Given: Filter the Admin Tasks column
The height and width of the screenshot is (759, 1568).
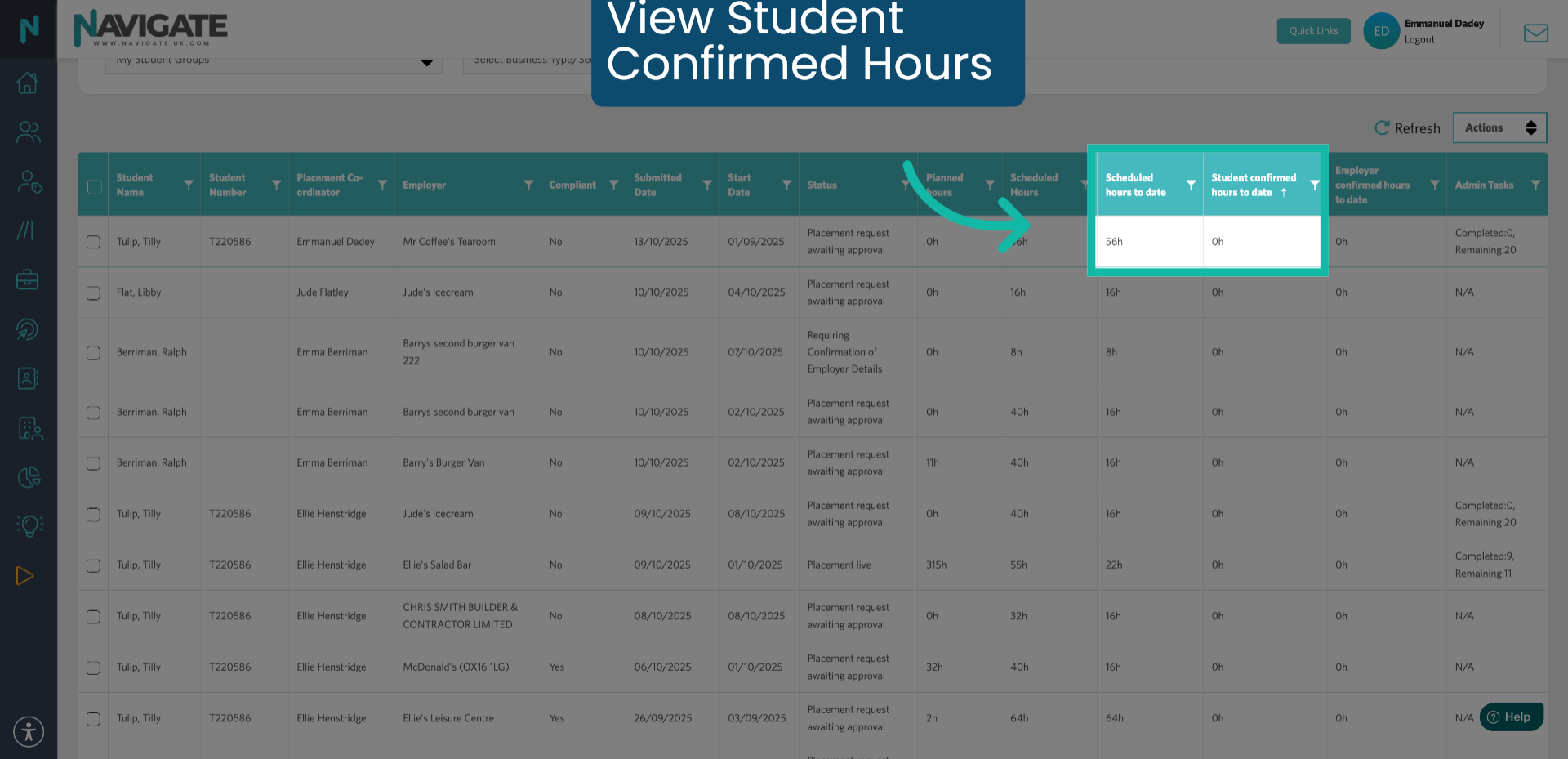Looking at the screenshot, I should [x=1535, y=185].
